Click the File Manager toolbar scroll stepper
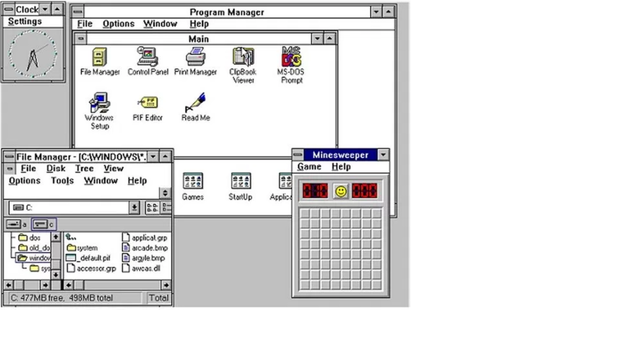Viewport: 640px width, 360px height. click(x=165, y=193)
